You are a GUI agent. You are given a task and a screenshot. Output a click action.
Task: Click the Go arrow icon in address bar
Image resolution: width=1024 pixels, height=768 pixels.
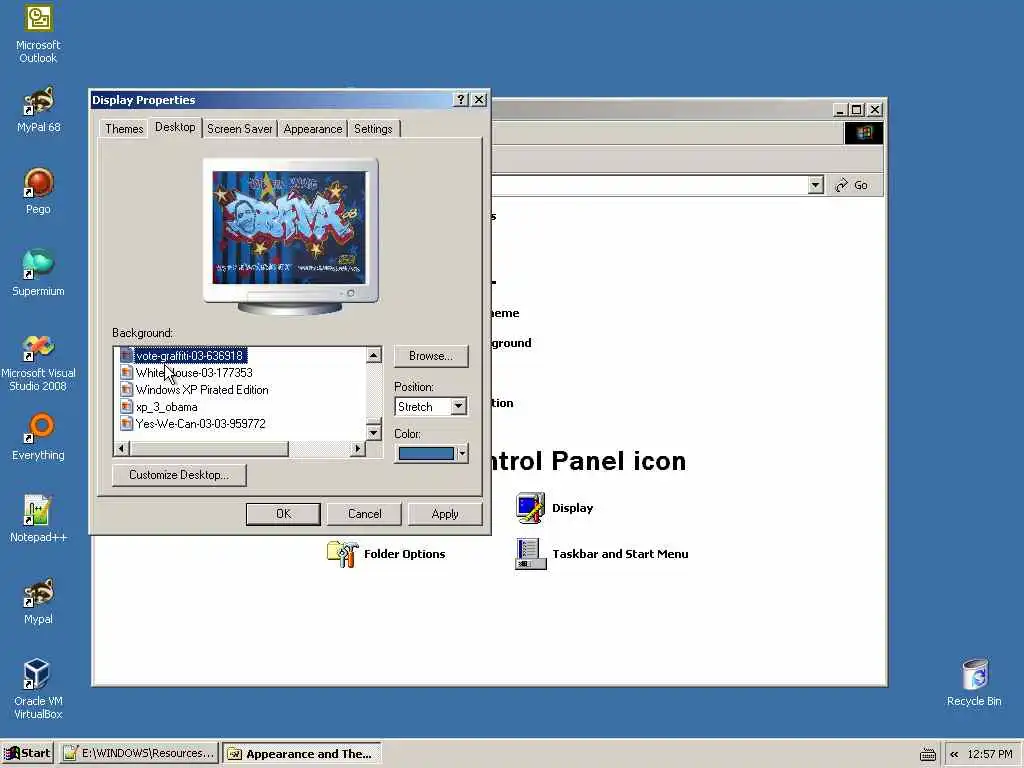842,185
